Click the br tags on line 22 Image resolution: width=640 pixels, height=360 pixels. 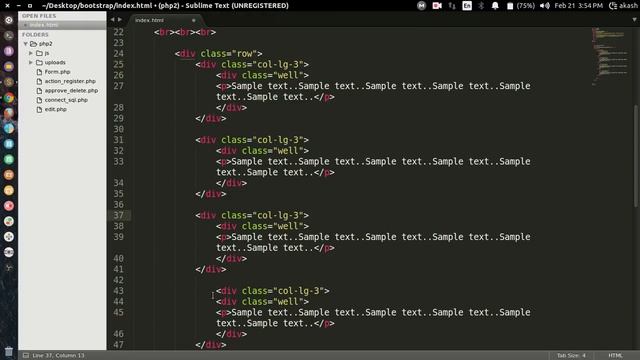(185, 32)
